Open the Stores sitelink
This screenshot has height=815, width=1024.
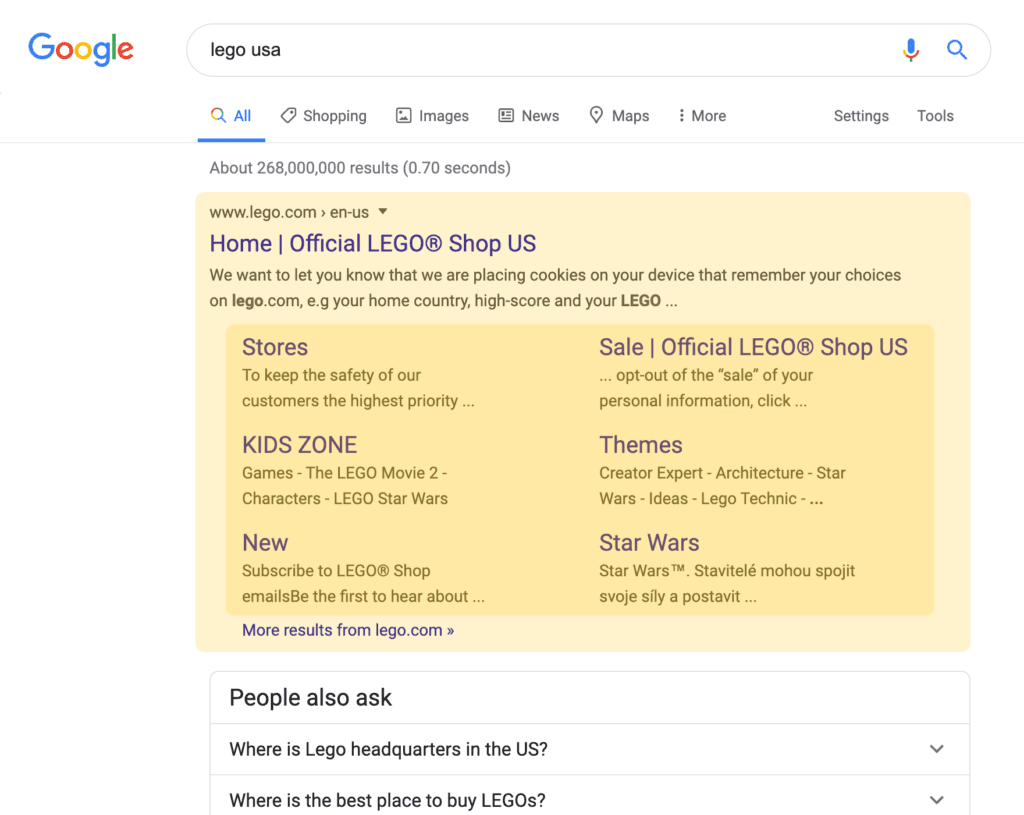pyautogui.click(x=275, y=347)
